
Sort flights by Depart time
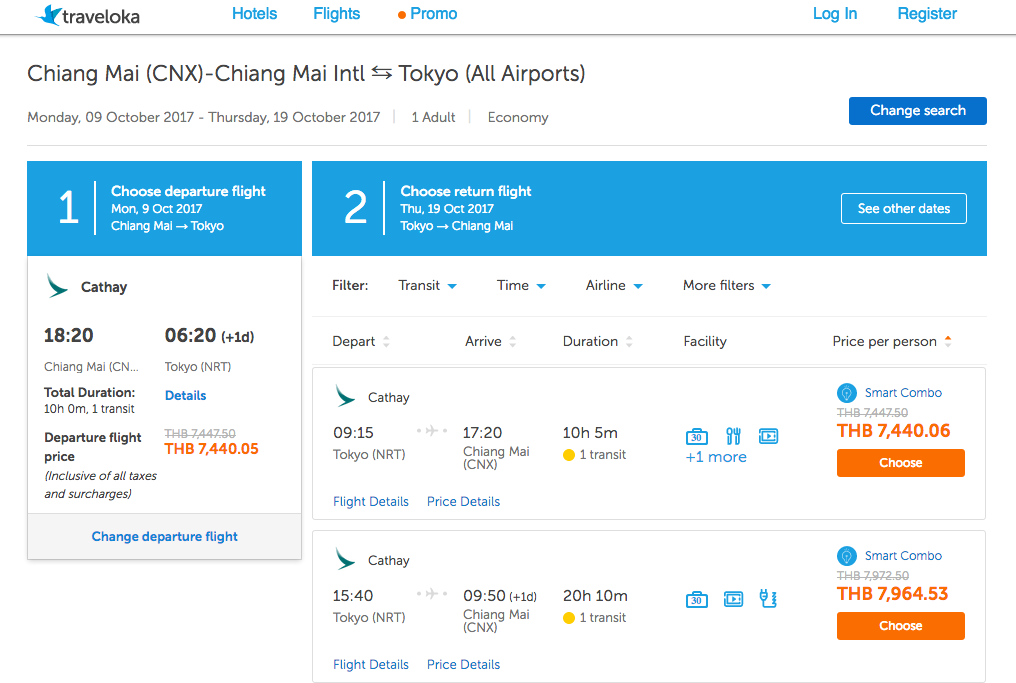[361, 342]
